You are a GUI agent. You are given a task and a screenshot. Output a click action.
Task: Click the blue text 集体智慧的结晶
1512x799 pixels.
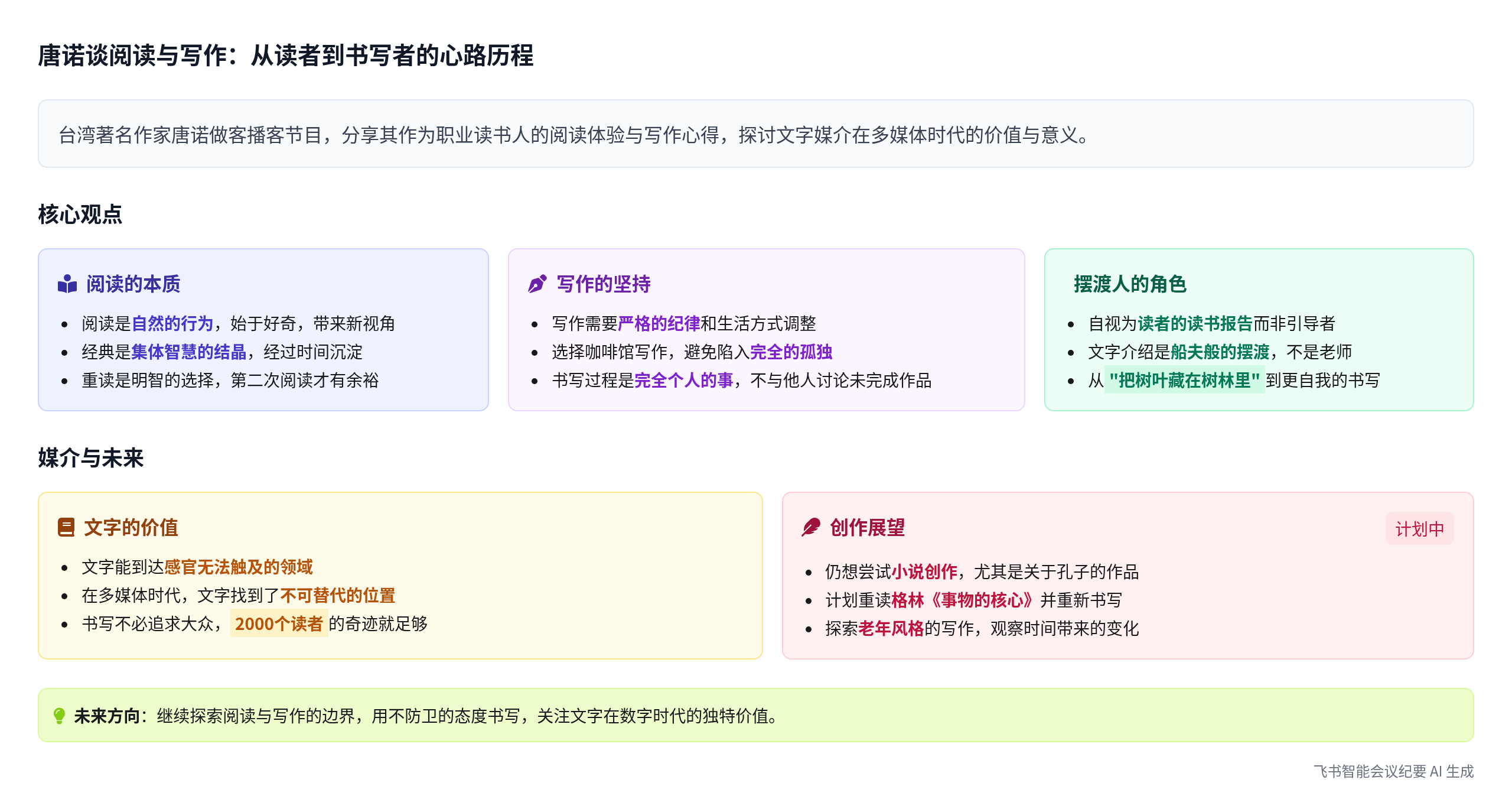(x=188, y=352)
